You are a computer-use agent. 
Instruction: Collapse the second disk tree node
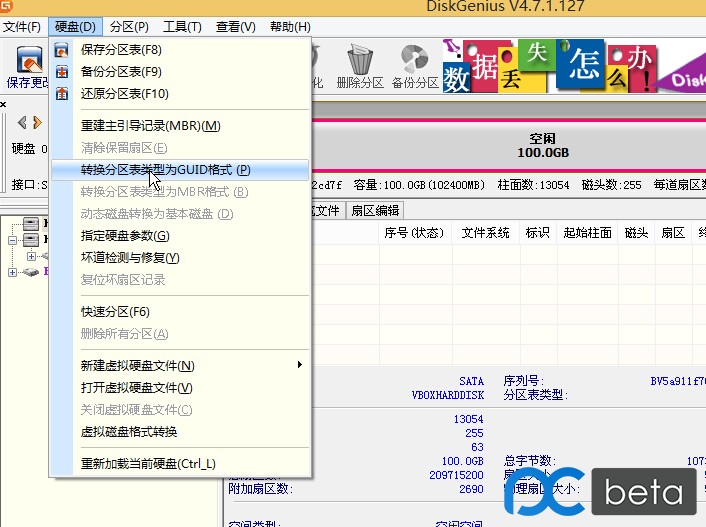[13, 240]
